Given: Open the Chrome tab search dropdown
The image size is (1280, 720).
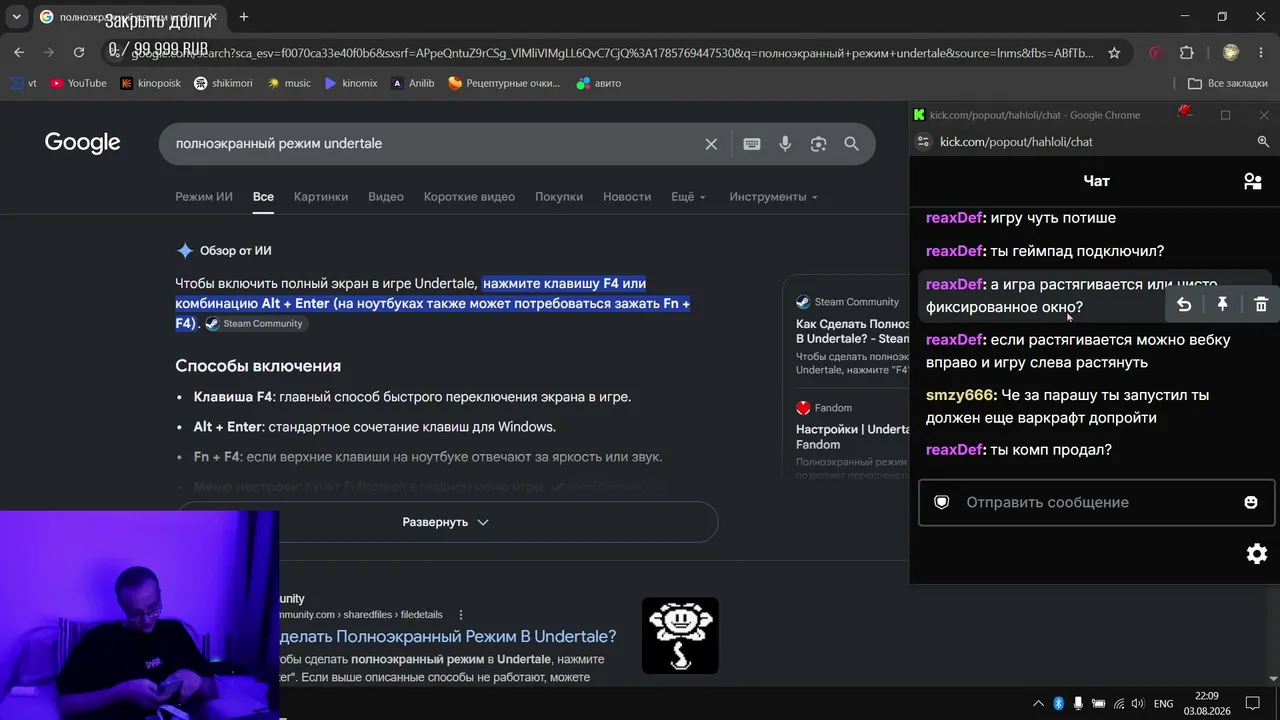Looking at the screenshot, I should (x=16, y=17).
